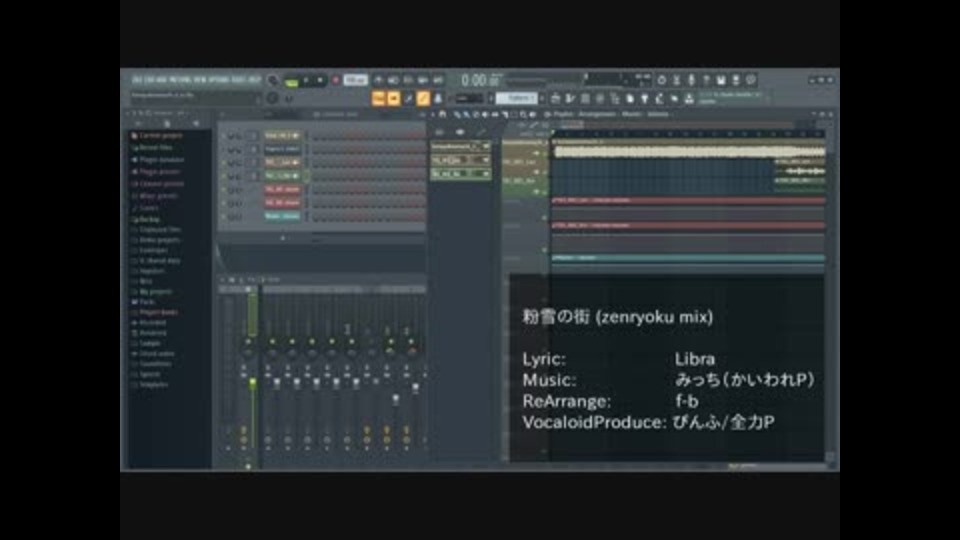960x540 pixels.
Task: Click the playlist vertical scrollbar
Action: (830, 294)
